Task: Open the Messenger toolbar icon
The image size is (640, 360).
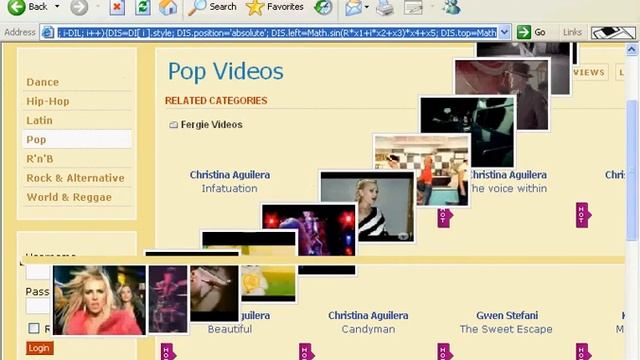Action: (452, 7)
